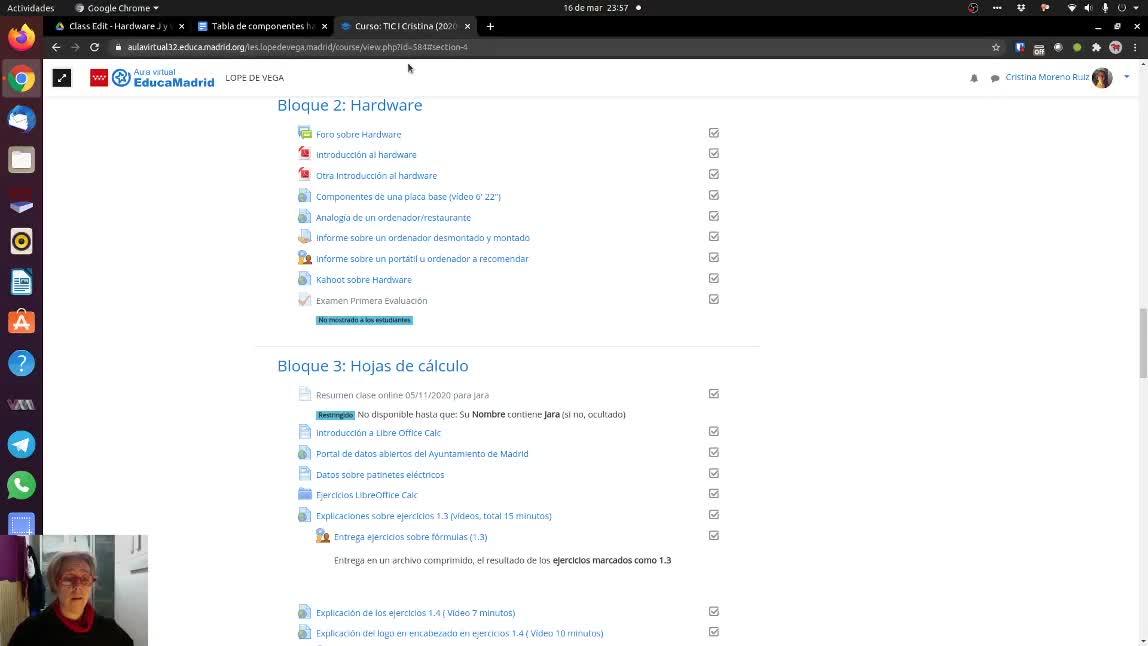The image size is (1148, 646).
Task: Click the Bloque 2: Hardware heading
Action: (349, 105)
